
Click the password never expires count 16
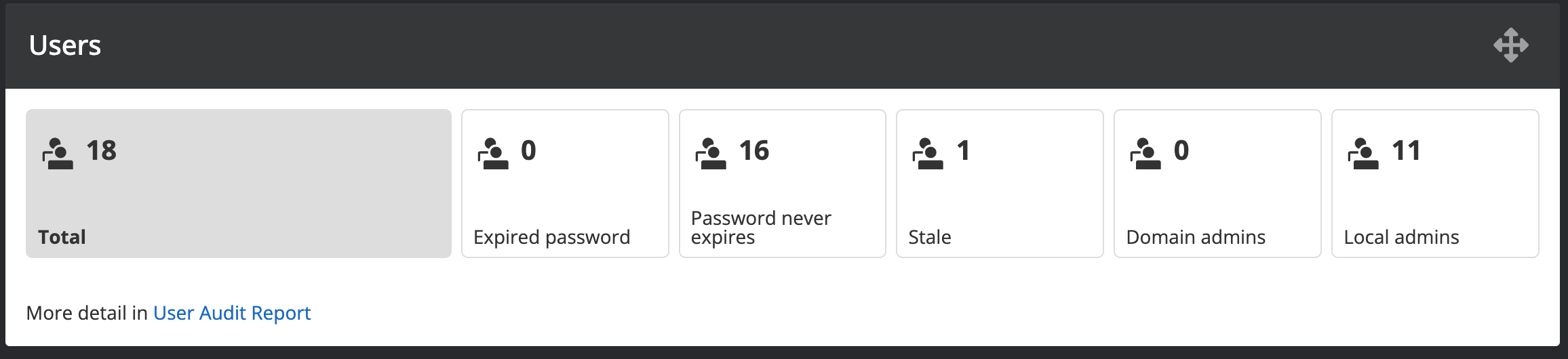[753, 150]
